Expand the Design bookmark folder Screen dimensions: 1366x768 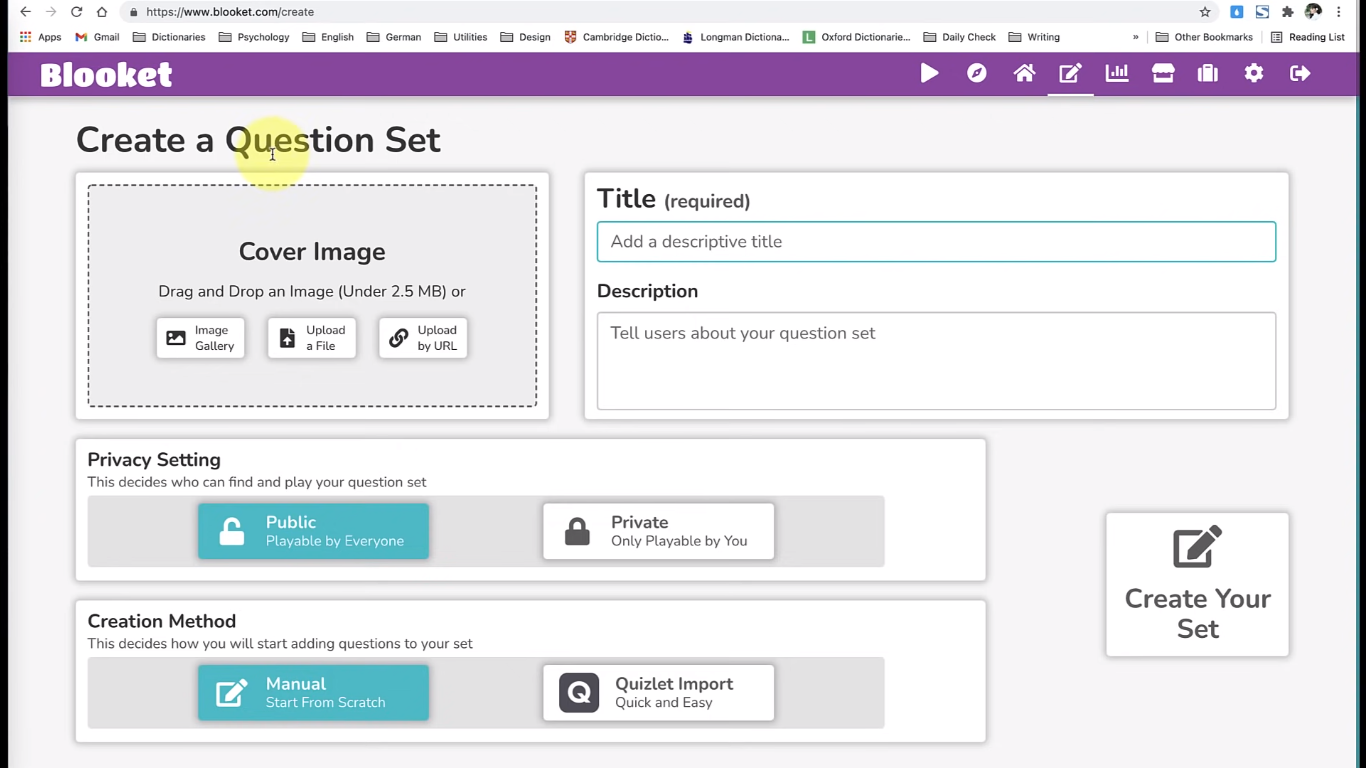tap(525, 37)
